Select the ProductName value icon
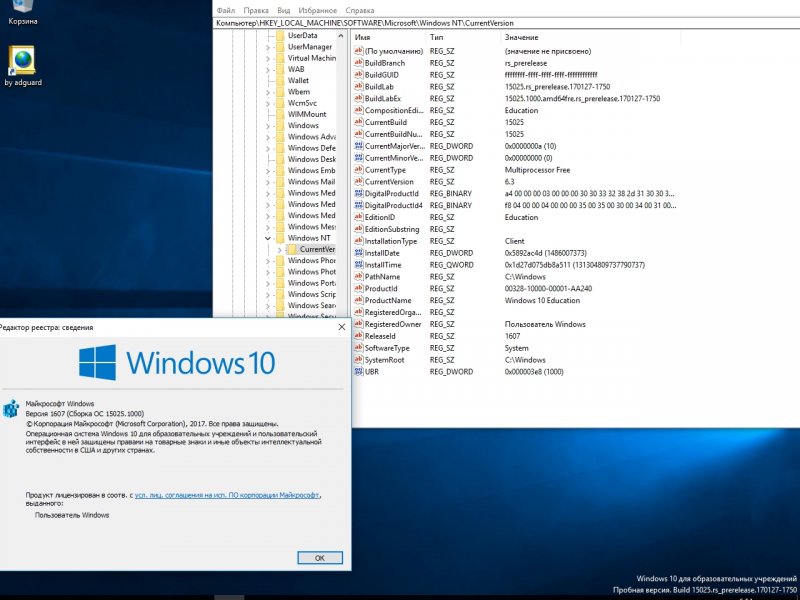Image resolution: width=800 pixels, height=600 pixels. point(358,300)
